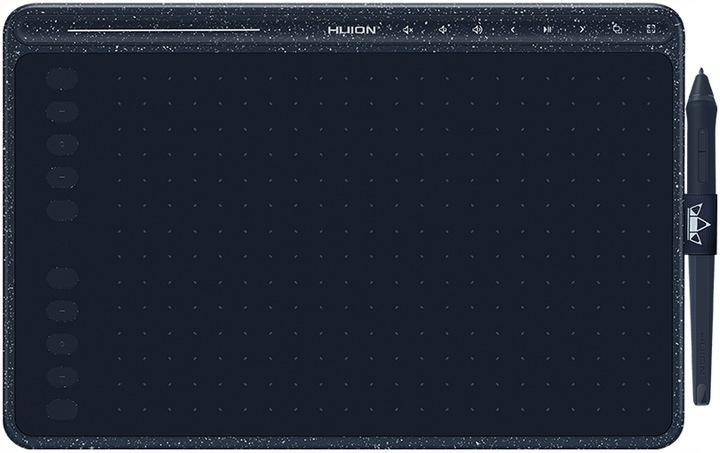This screenshot has height=453, width=720.
Task: Tap the fullscreen corners icon
Action: (651, 29)
